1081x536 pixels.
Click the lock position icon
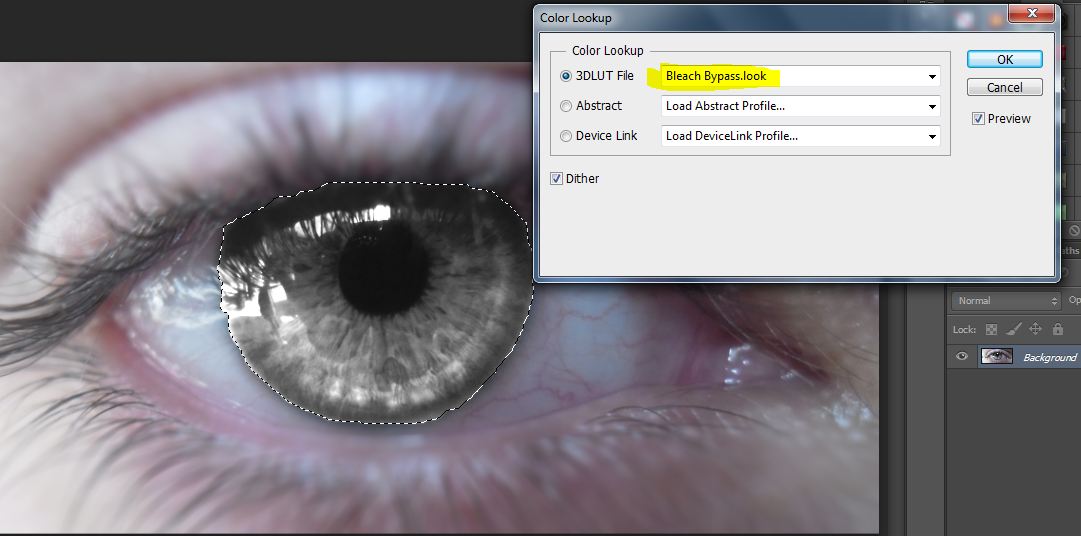point(1035,330)
